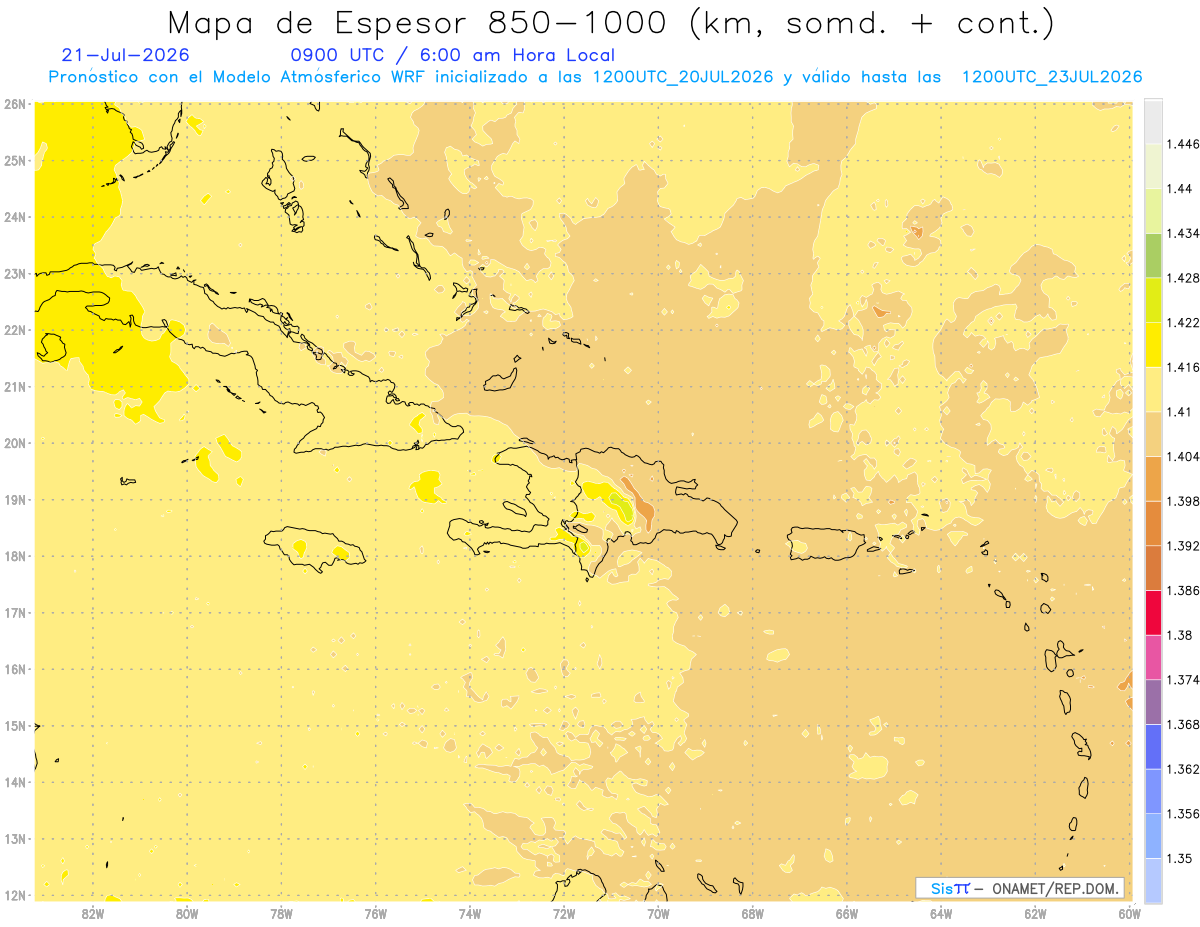The height and width of the screenshot is (927, 1200).
Task: Click the colorbar value 1.416
Action: (x=1183, y=367)
